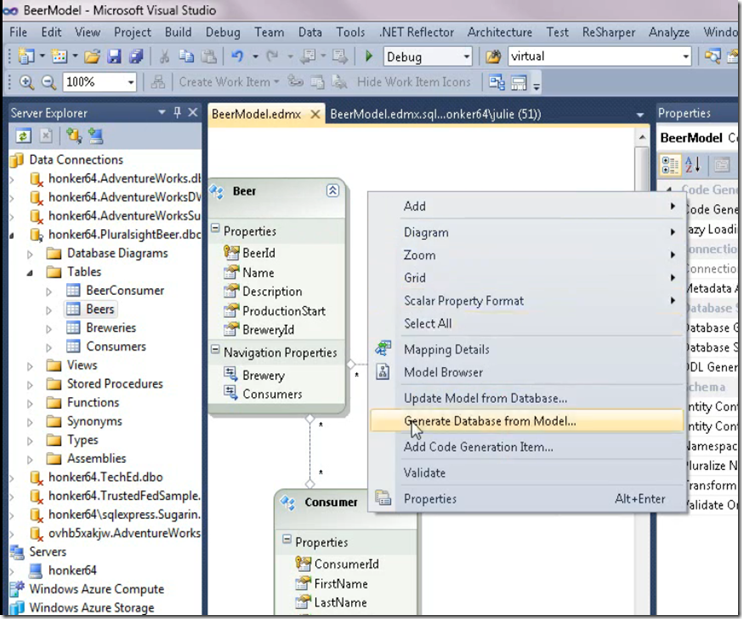Click the Copy icon in toolbar
Screen dimensions: 742x619
pos(186,57)
